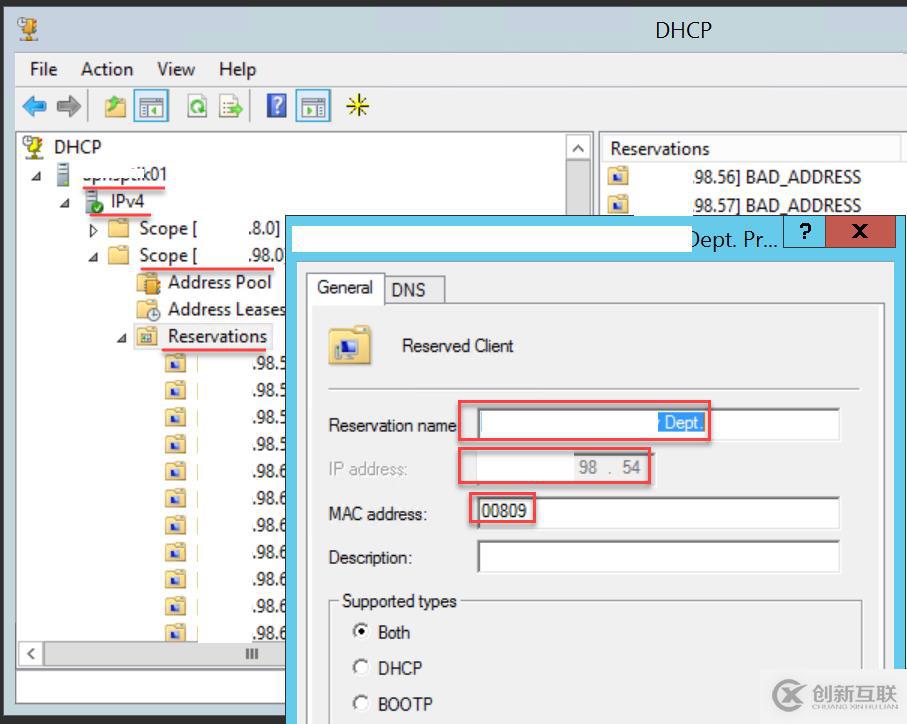Select the Both supported type option
This screenshot has width=907, height=724.
click(x=361, y=632)
